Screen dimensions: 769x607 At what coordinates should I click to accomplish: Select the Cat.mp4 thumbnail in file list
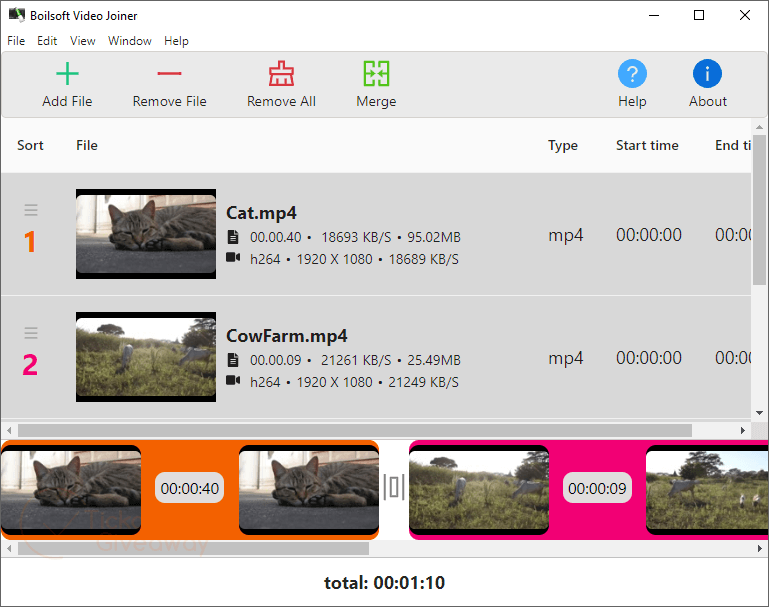(x=146, y=234)
